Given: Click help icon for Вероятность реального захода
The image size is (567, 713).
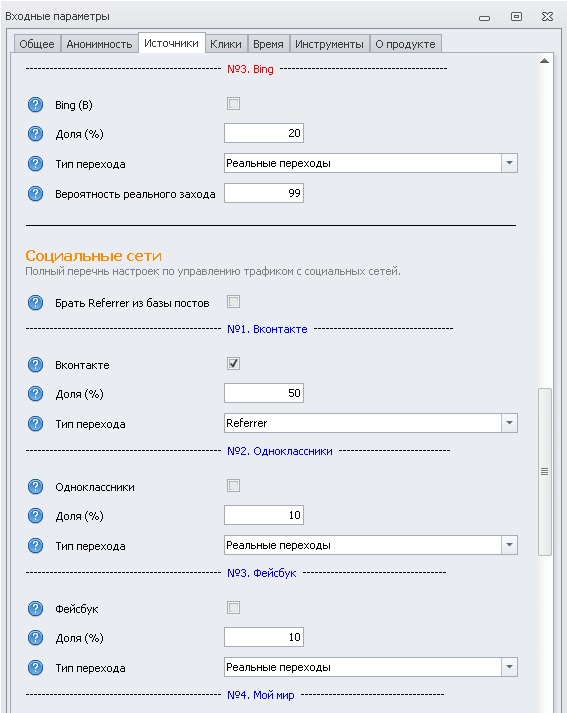Looking at the screenshot, I should [35, 194].
